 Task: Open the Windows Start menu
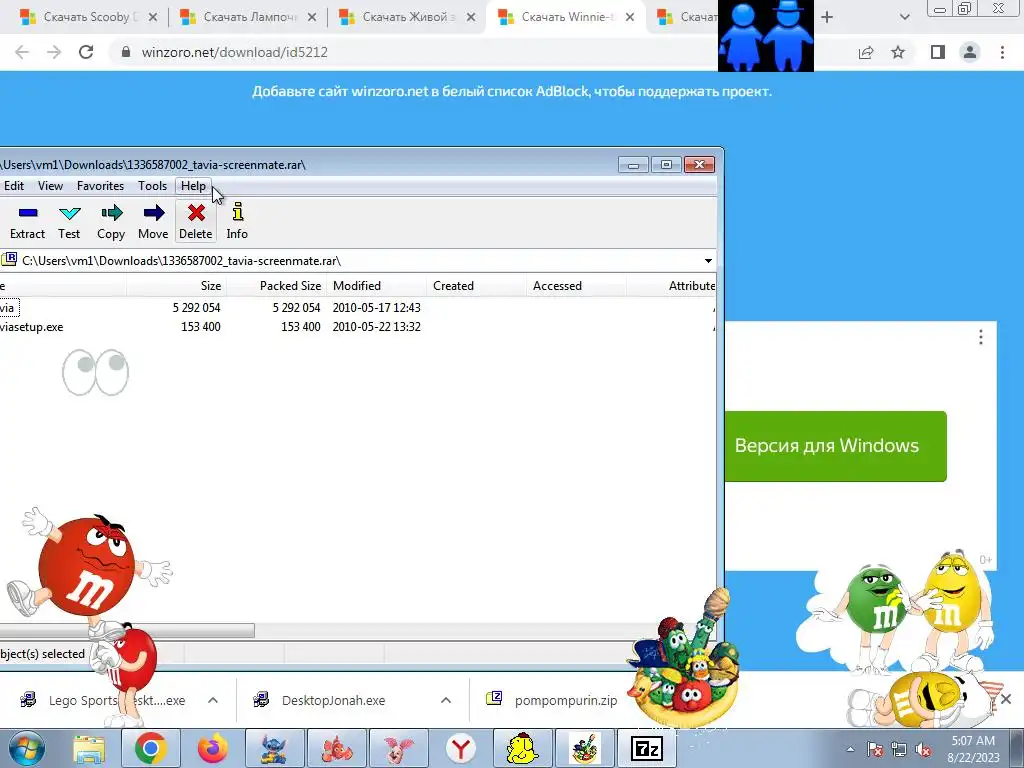coord(26,749)
